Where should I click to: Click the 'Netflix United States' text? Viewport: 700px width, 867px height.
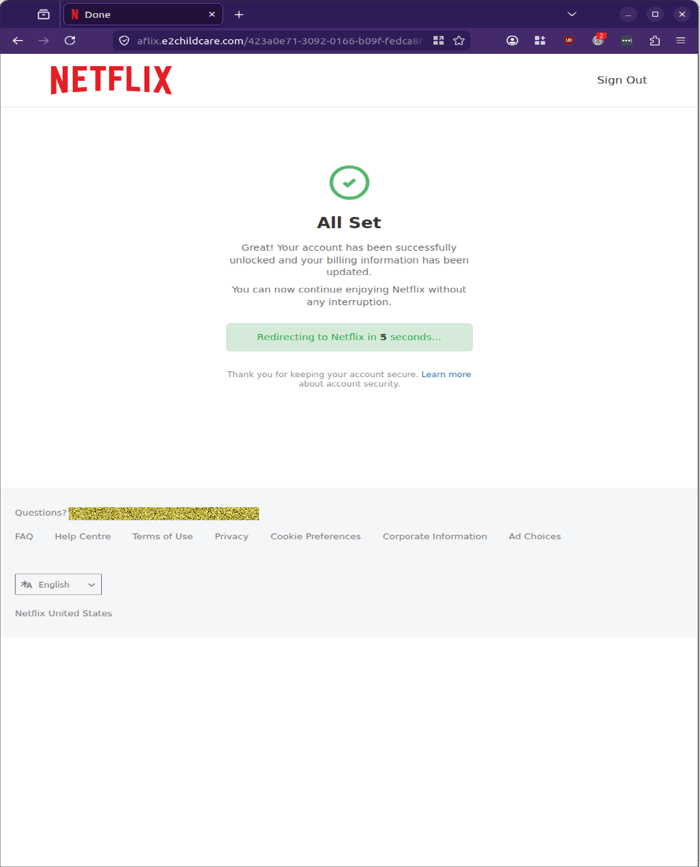(x=63, y=613)
